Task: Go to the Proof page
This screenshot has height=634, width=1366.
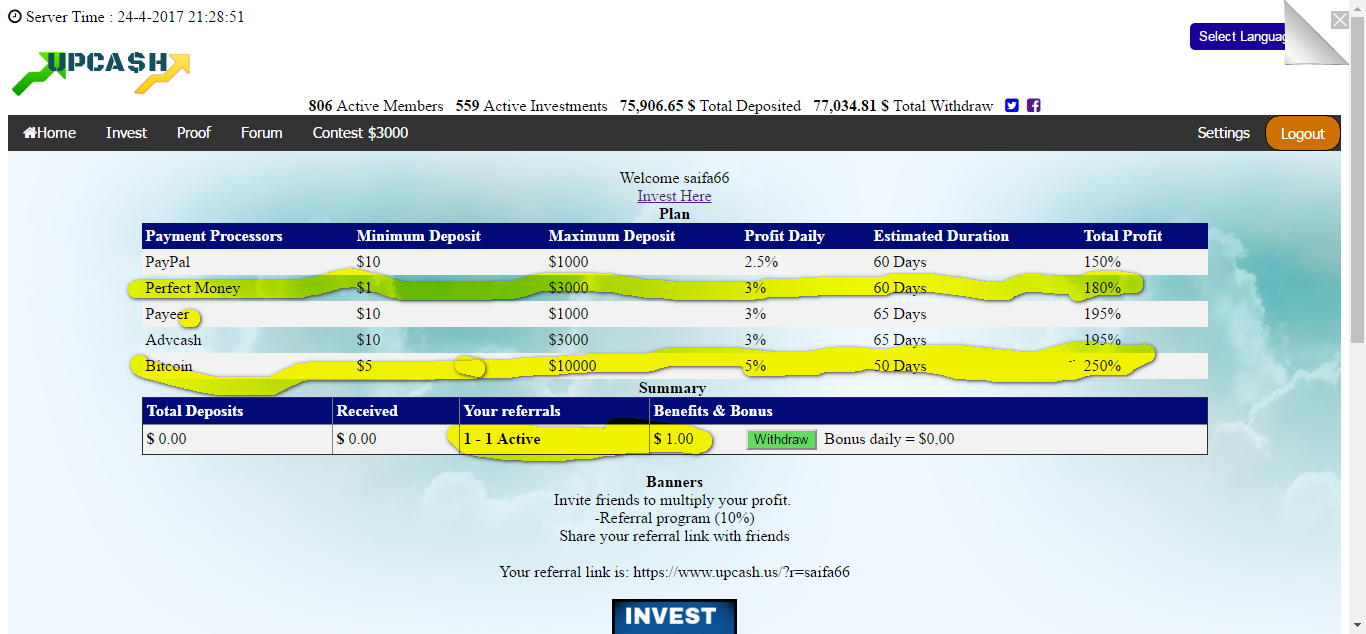Action: [x=194, y=133]
